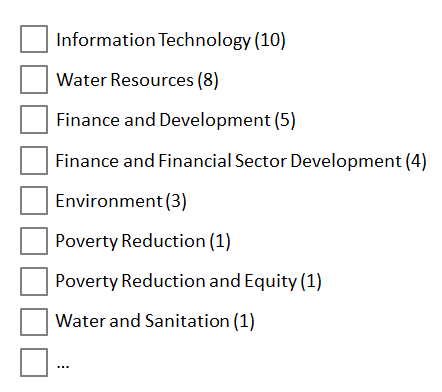The width and height of the screenshot is (442, 392).
Task: Click the Water and Sanitation label text
Action: pyautogui.click(x=142, y=321)
